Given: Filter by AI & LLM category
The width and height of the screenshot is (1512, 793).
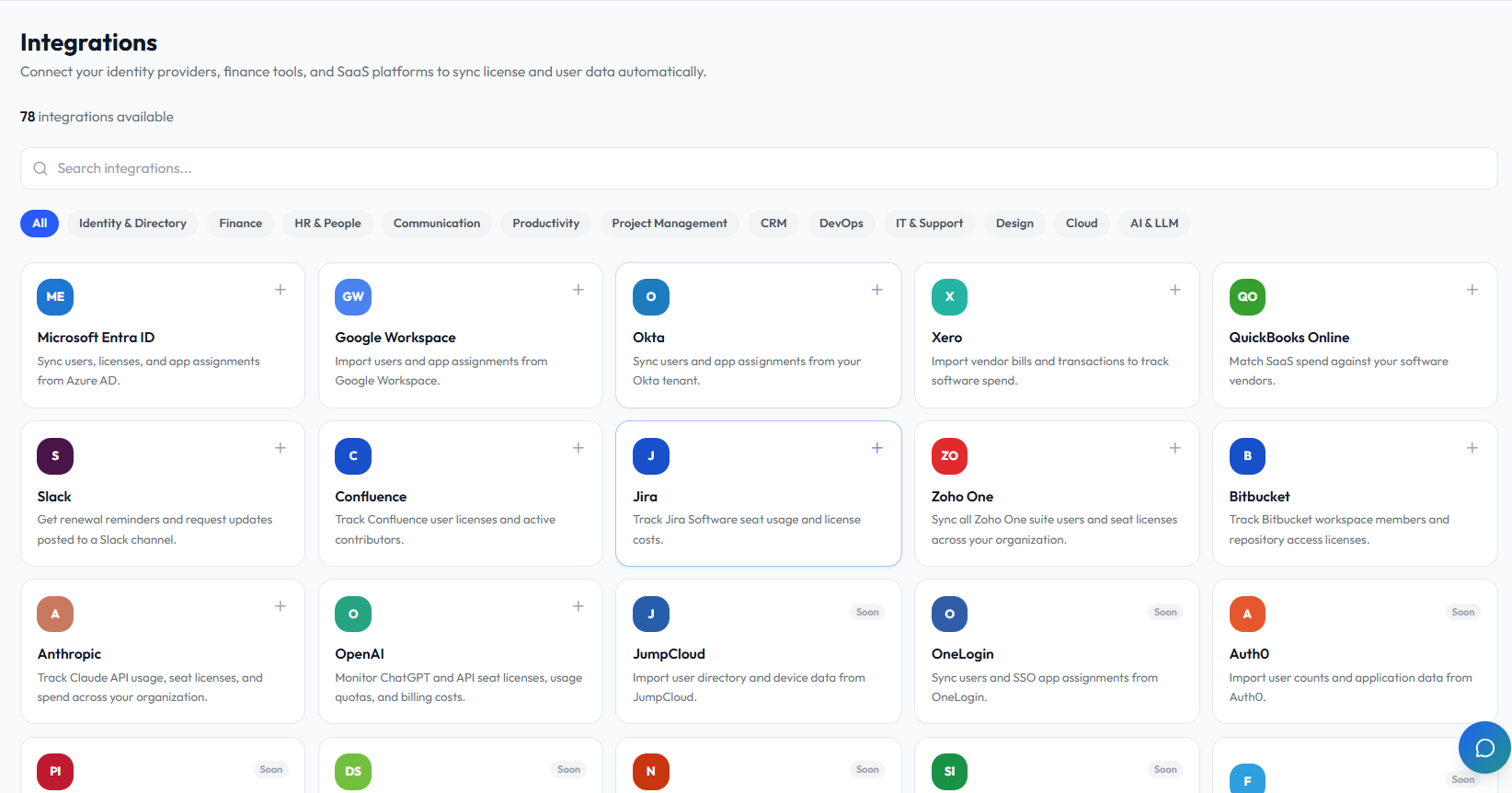Looking at the screenshot, I should 1154,224.
